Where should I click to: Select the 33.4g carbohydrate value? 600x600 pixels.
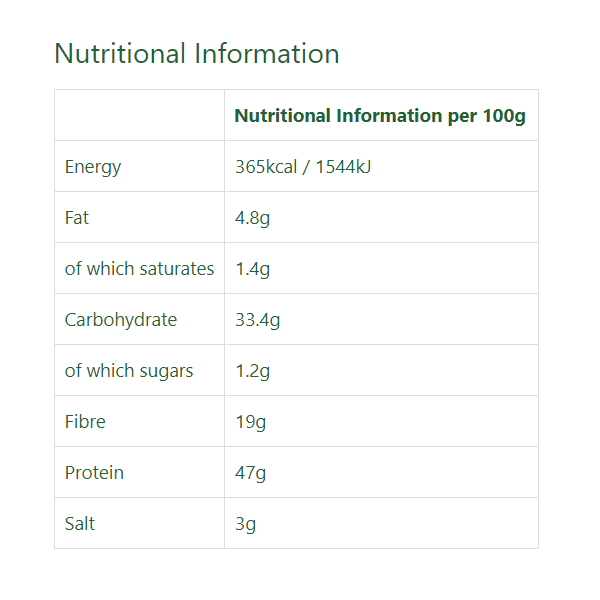tap(258, 320)
